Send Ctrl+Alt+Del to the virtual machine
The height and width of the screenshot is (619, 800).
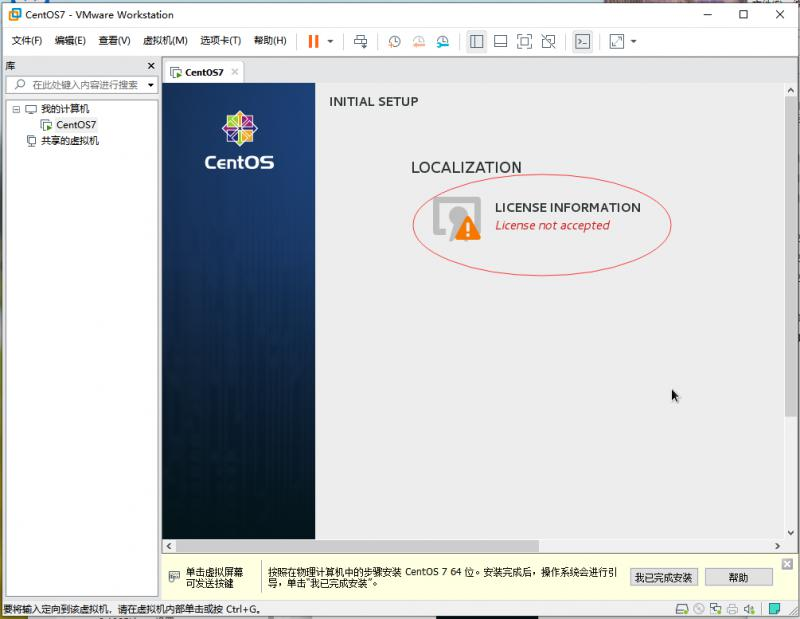tap(361, 41)
